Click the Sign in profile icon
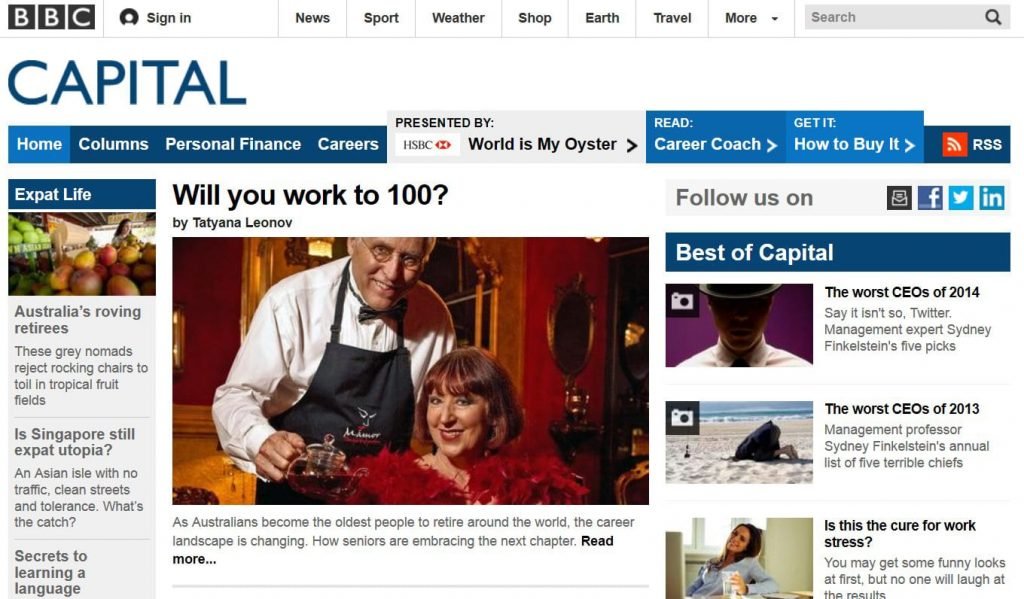This screenshot has height=599, width=1024. [x=129, y=18]
